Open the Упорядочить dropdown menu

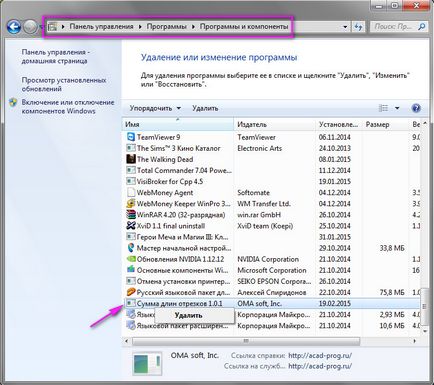point(155,108)
